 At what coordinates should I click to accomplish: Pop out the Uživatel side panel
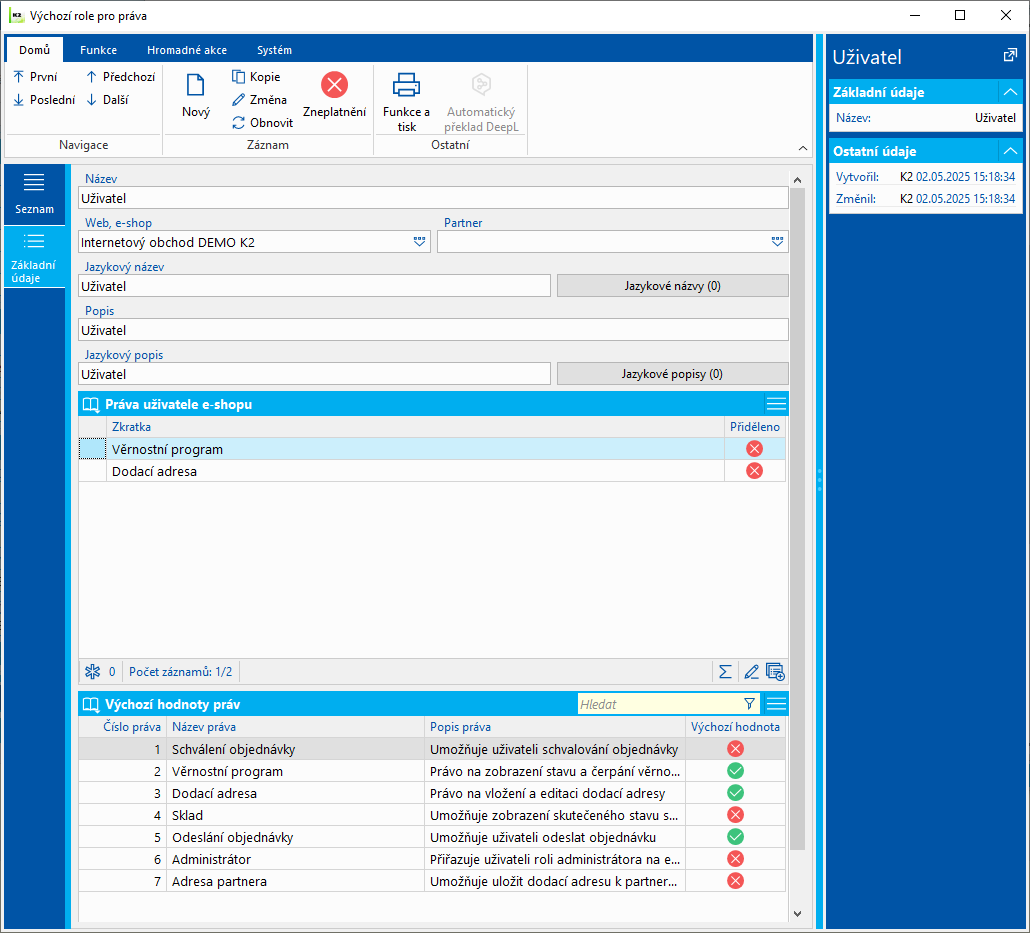click(x=1010, y=56)
